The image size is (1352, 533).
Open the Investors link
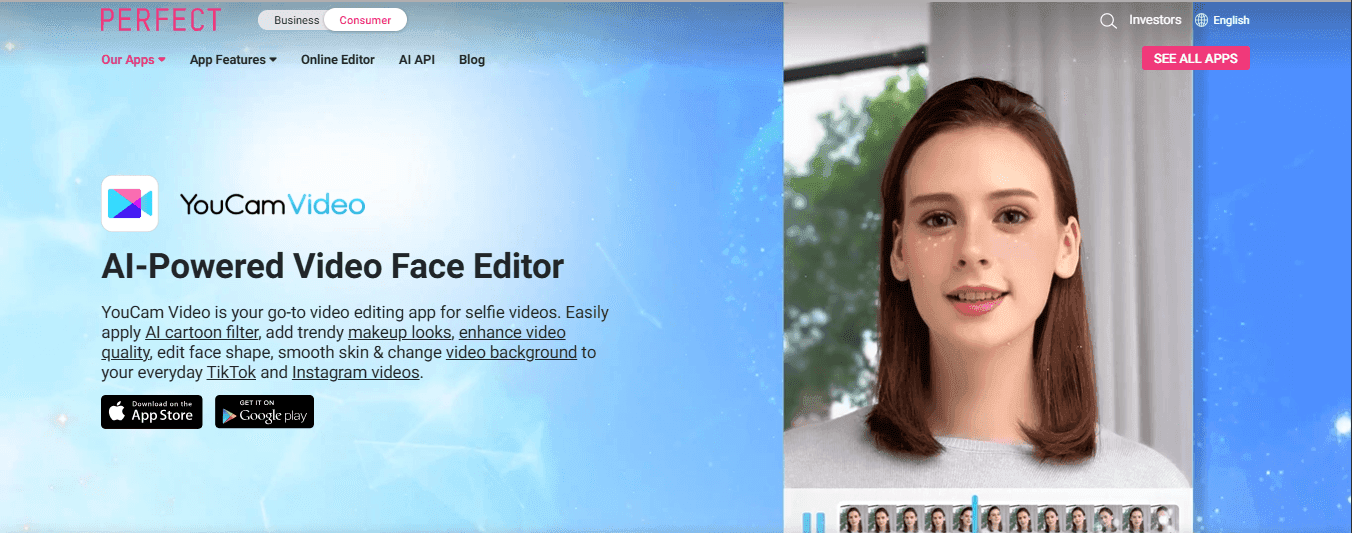coord(1155,20)
